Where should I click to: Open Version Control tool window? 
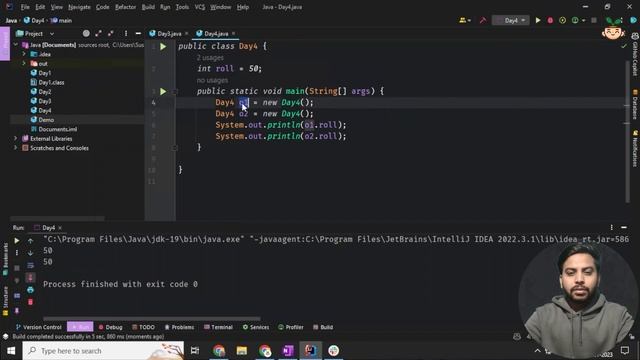pos(39,327)
